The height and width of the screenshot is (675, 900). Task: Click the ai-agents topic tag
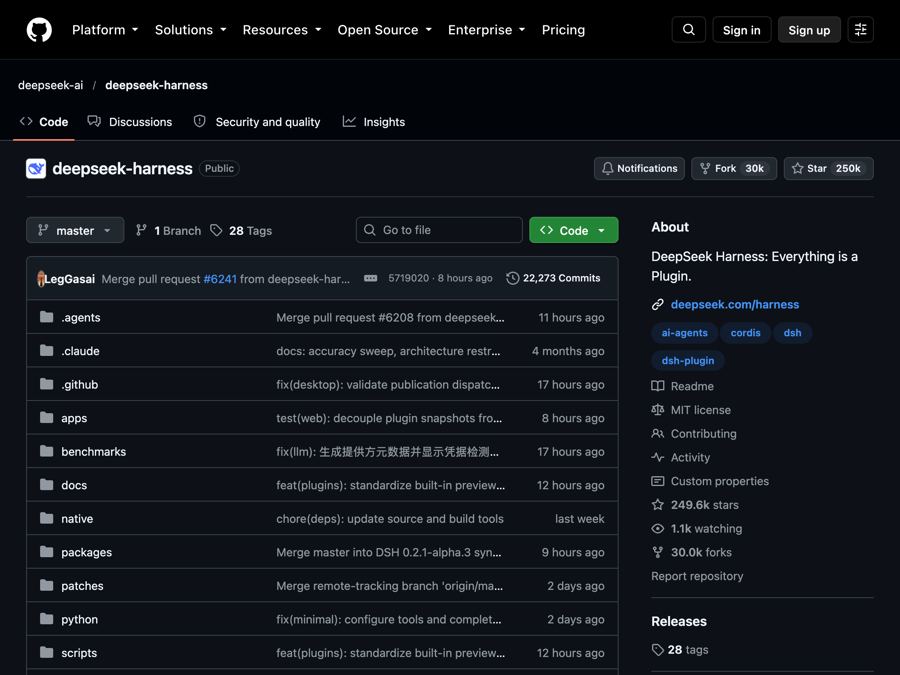tap(684, 333)
